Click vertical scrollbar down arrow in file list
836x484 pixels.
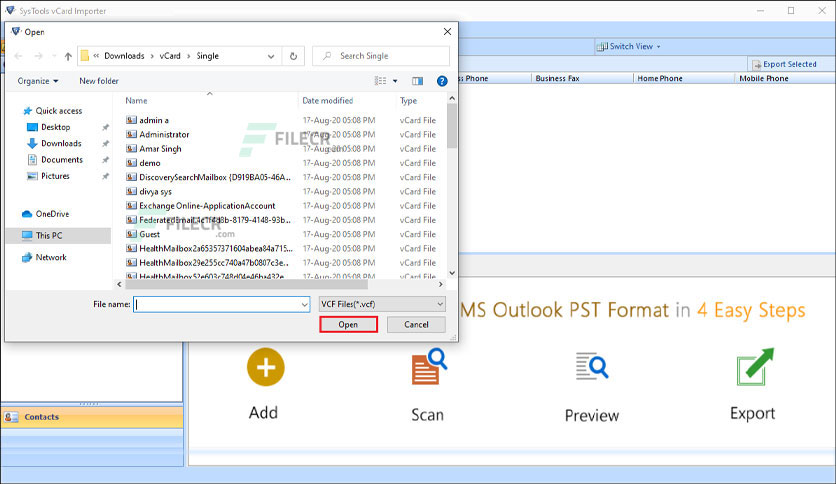[x=452, y=273]
